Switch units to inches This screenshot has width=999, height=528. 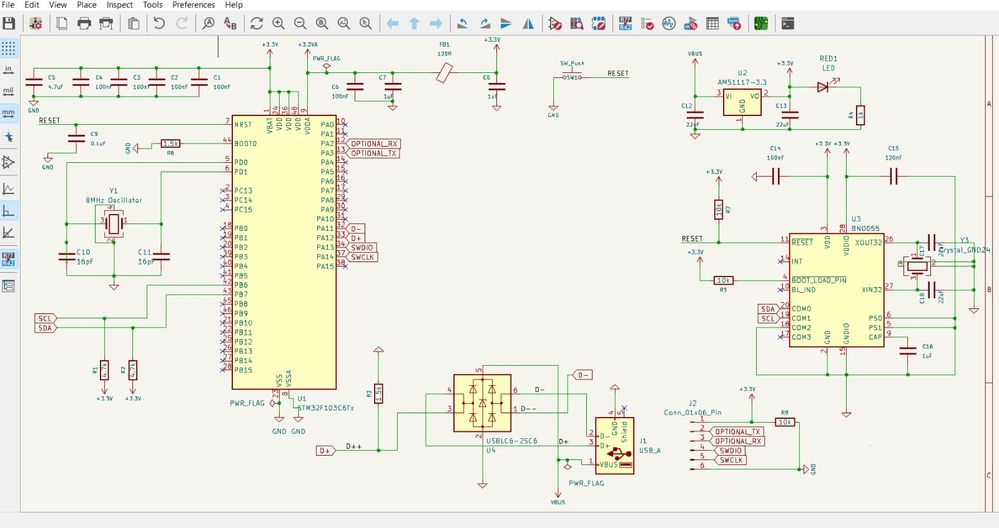click(9, 69)
